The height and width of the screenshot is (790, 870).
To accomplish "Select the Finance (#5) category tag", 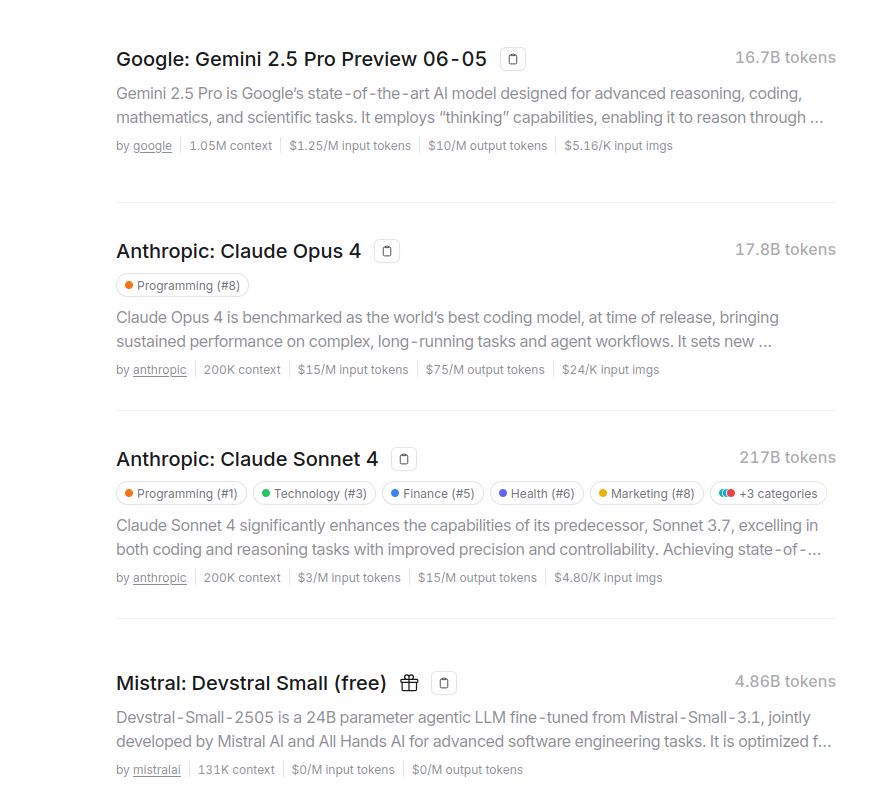I will [433, 494].
